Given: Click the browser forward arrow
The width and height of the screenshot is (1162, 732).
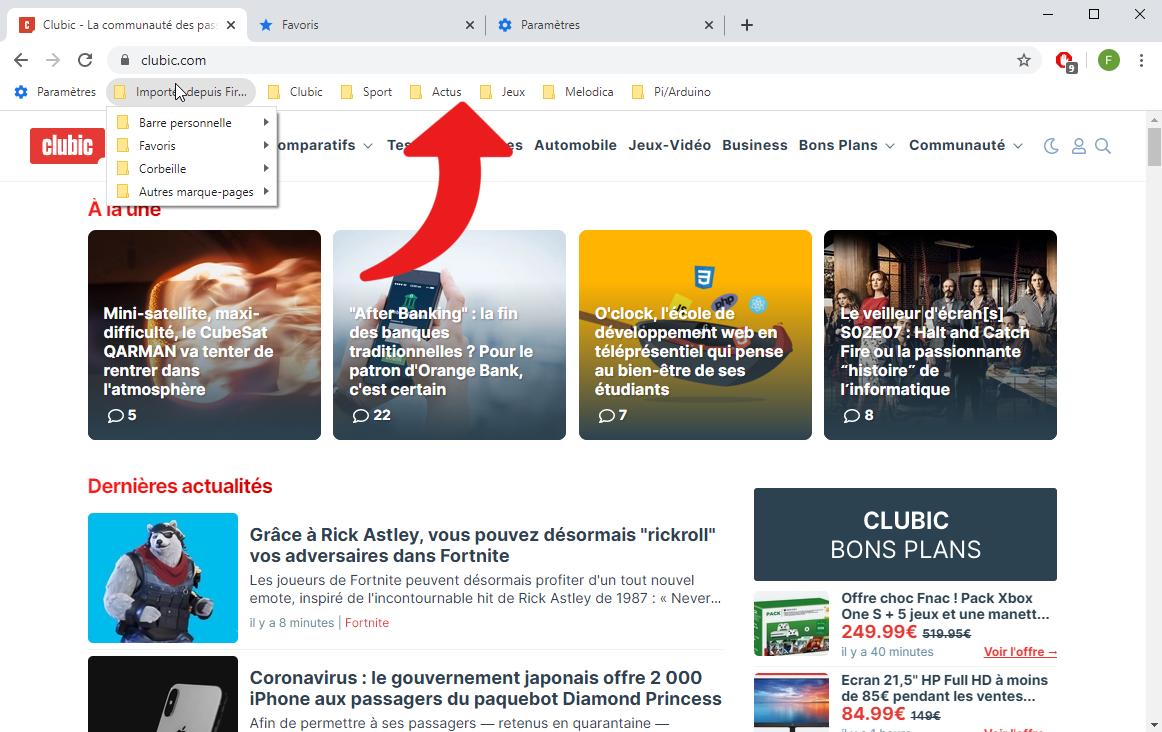Looking at the screenshot, I should click(x=53, y=60).
